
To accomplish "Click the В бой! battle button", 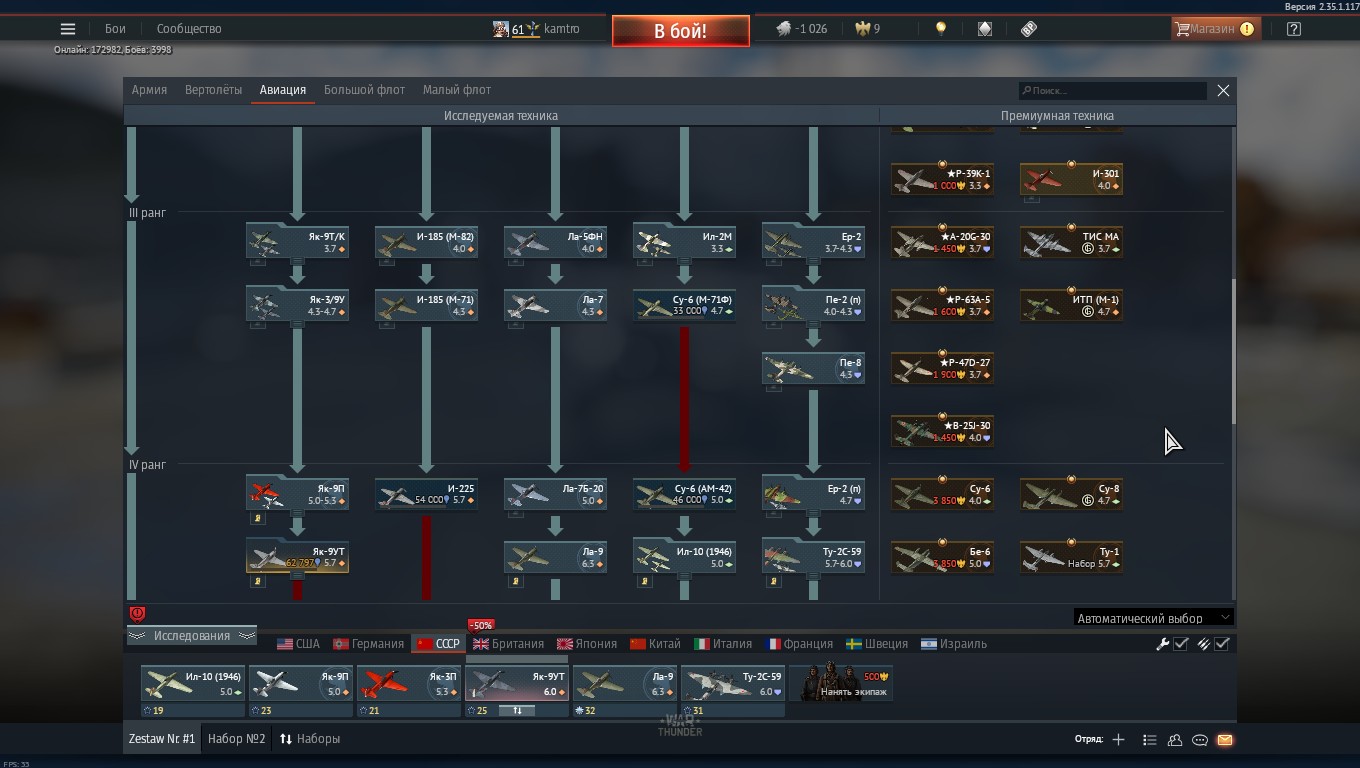I will (x=680, y=31).
